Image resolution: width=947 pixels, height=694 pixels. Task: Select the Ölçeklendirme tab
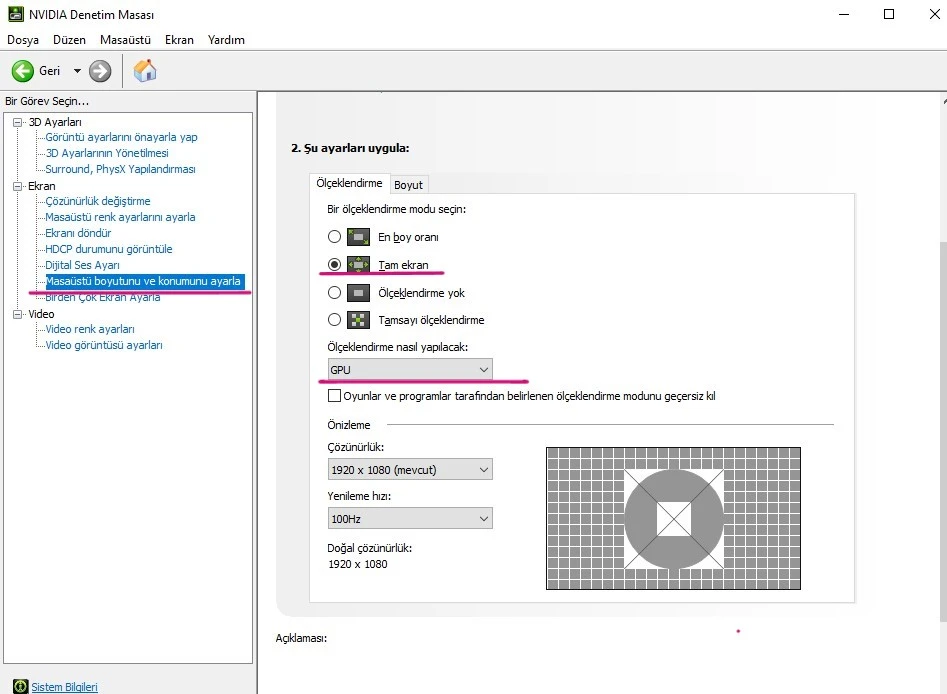[x=349, y=183]
